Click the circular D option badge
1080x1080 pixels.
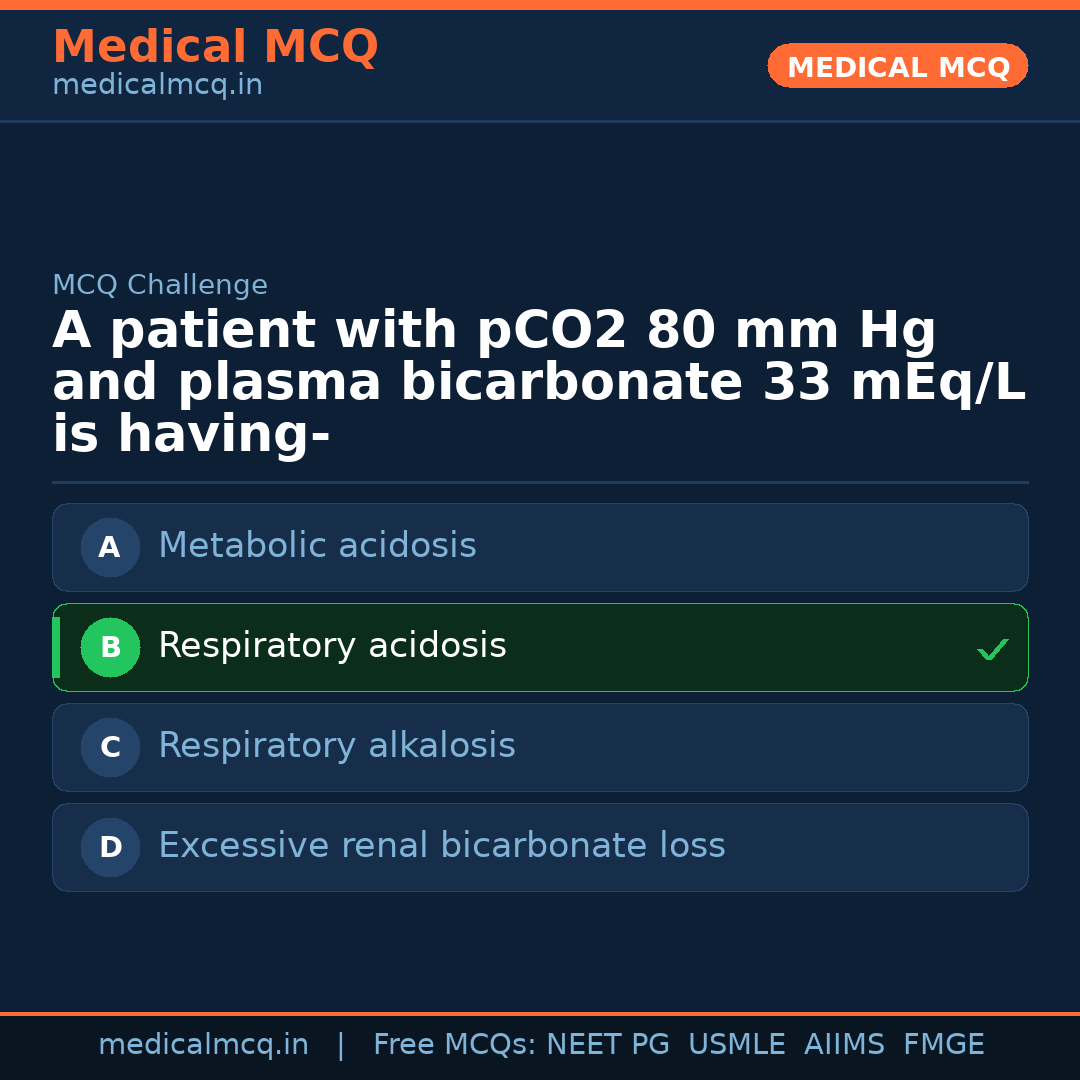click(x=110, y=847)
